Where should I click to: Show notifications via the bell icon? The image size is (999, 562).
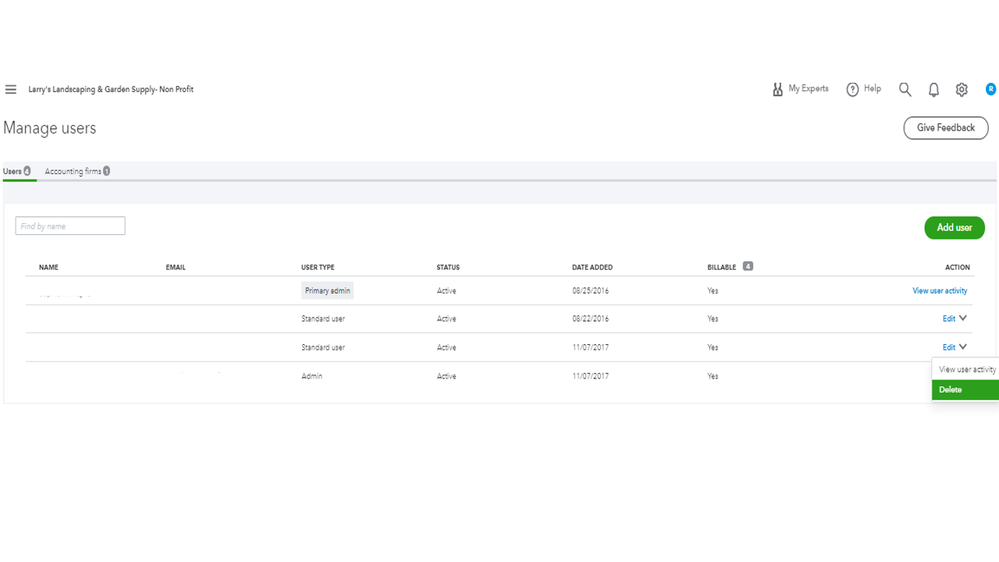[934, 90]
